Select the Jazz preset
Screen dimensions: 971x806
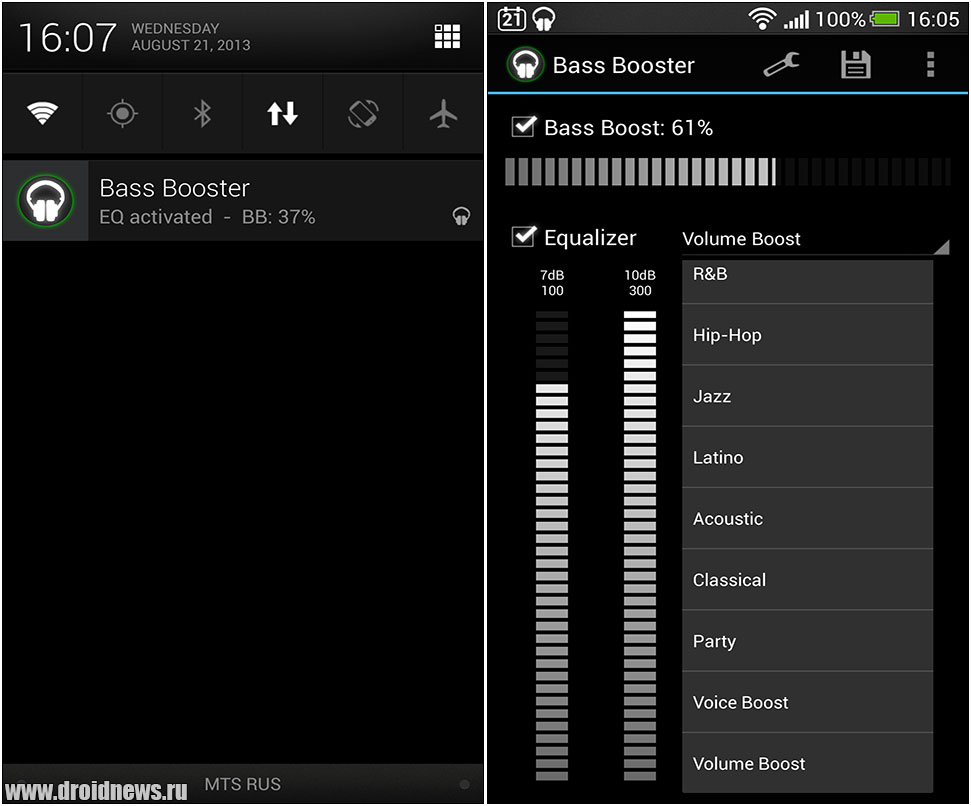coord(808,396)
